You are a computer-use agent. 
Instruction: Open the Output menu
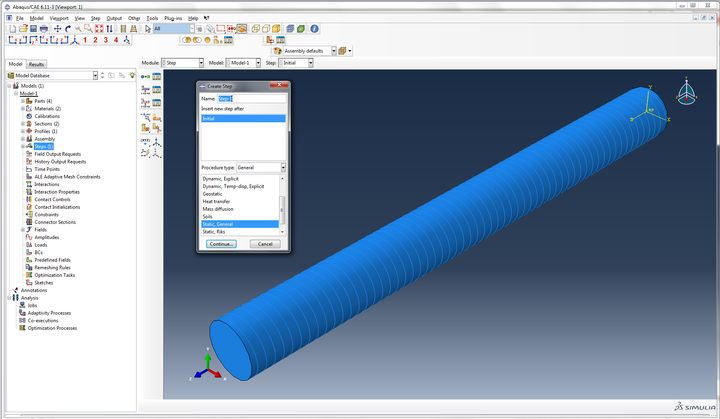pyautogui.click(x=114, y=18)
